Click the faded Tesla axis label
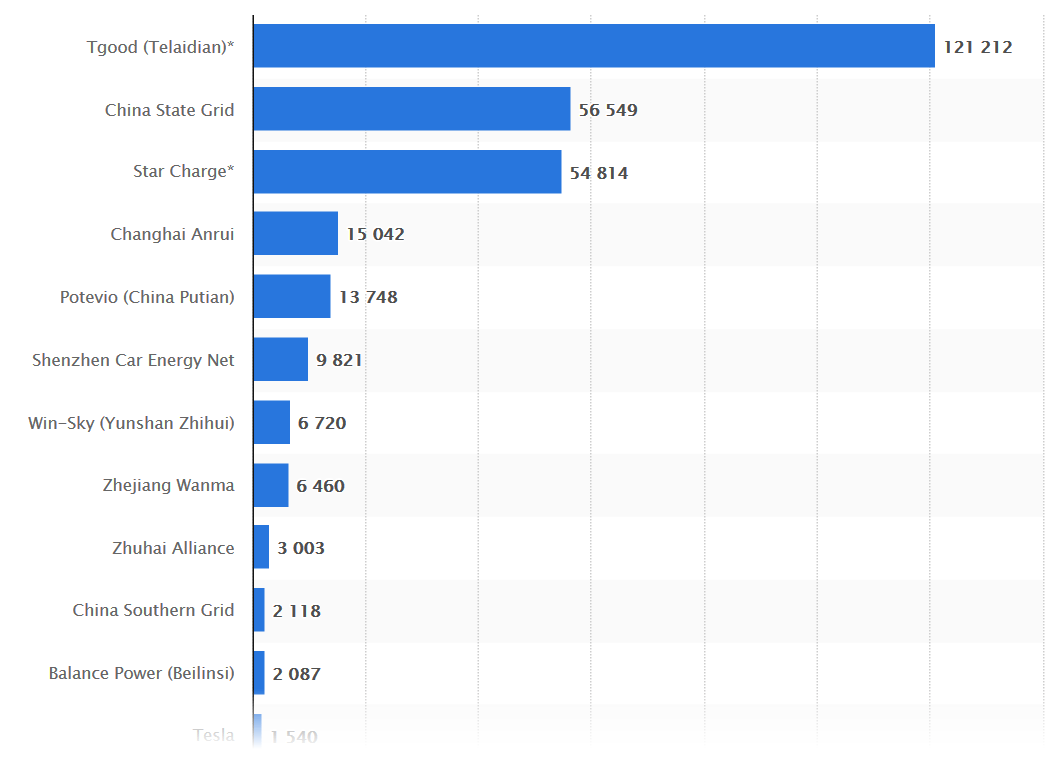 213,735
